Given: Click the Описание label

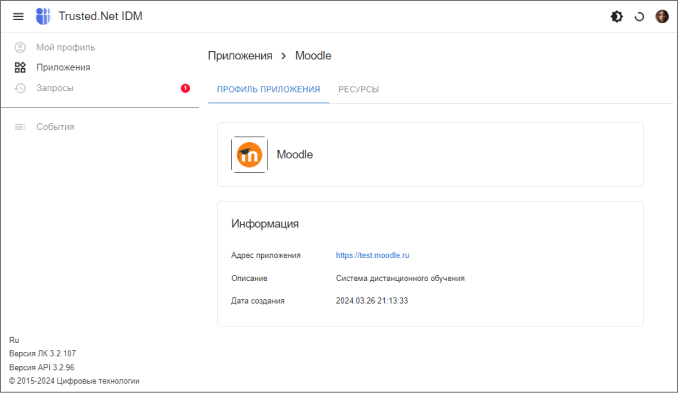Looking at the screenshot, I should tap(249, 278).
